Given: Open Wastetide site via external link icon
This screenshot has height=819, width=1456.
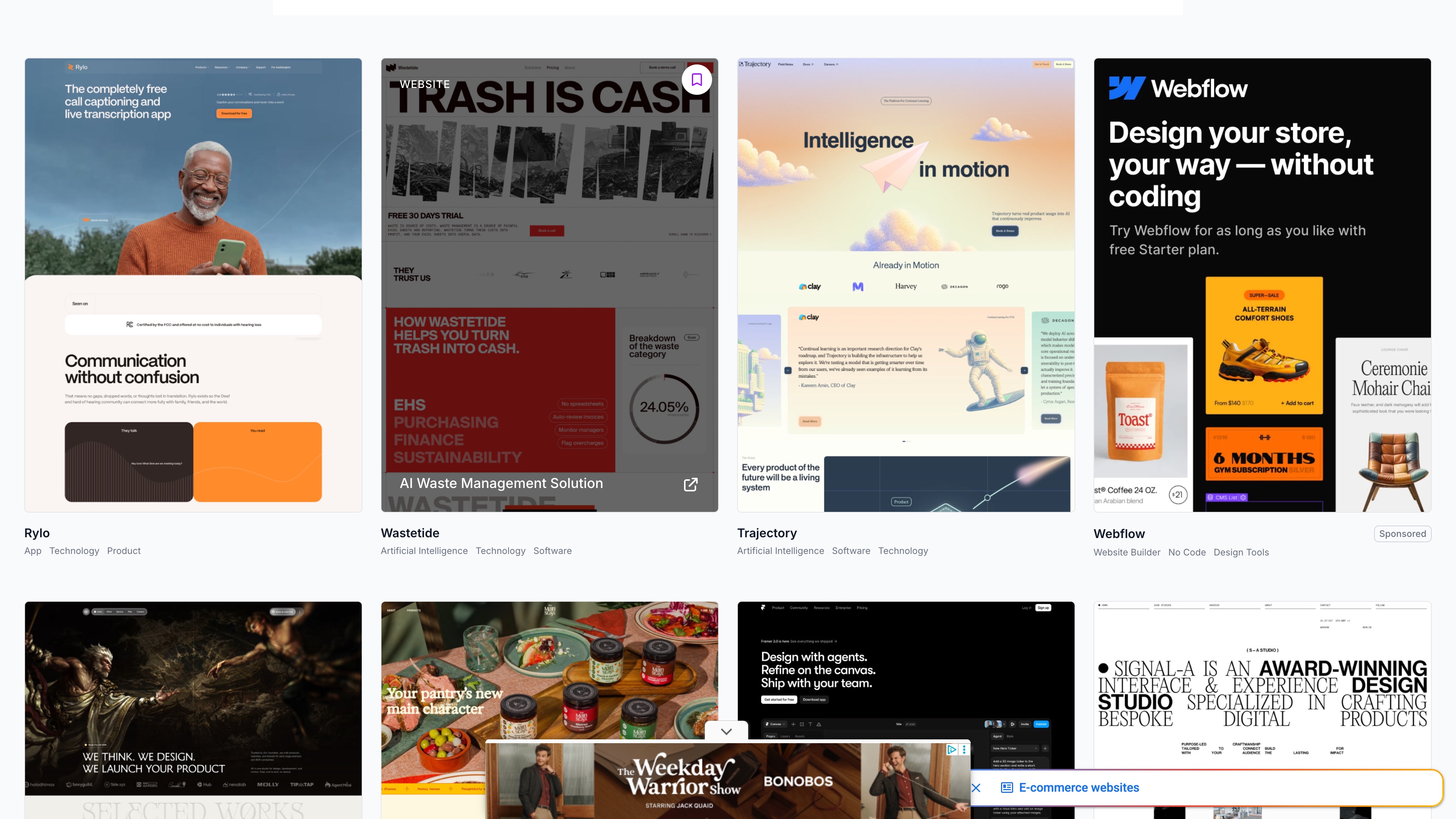Looking at the screenshot, I should pyautogui.click(x=690, y=485).
